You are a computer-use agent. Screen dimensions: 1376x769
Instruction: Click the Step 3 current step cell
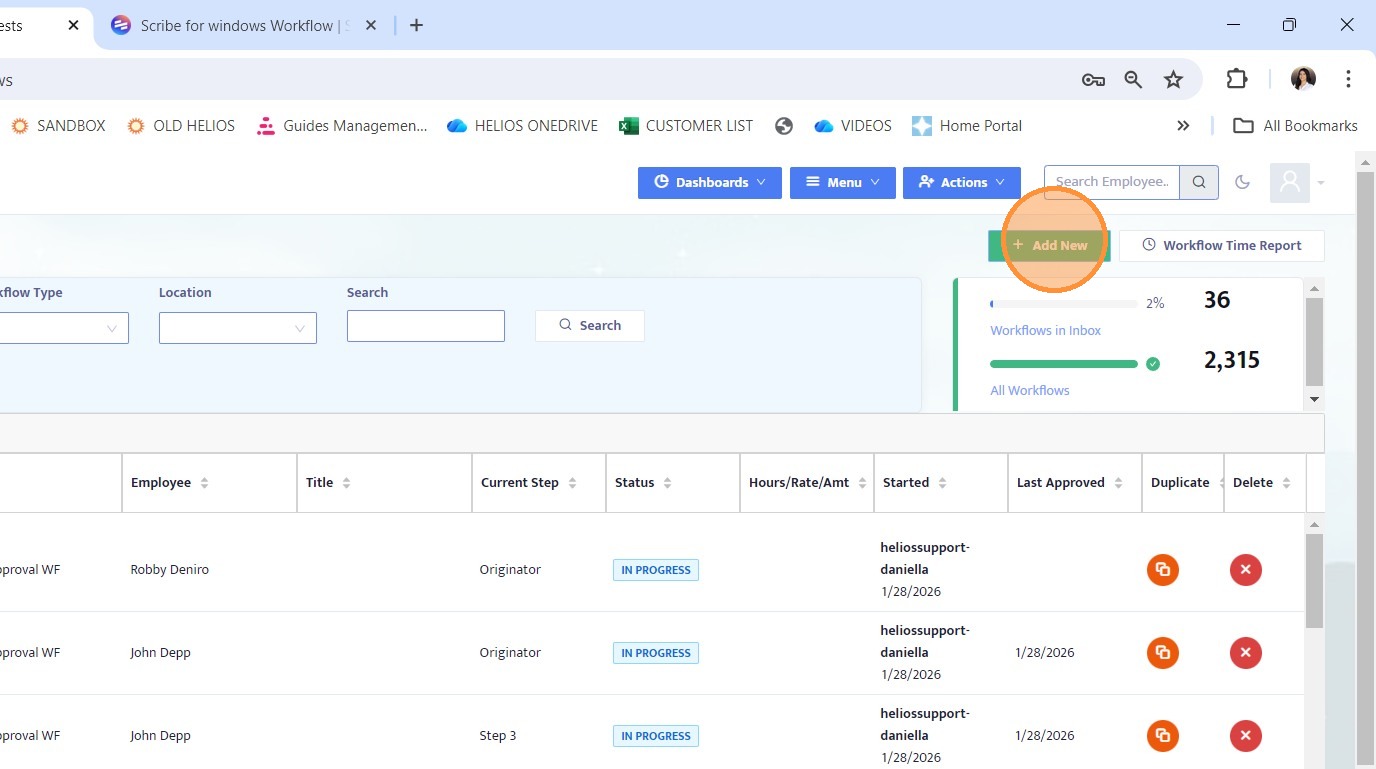(x=498, y=736)
